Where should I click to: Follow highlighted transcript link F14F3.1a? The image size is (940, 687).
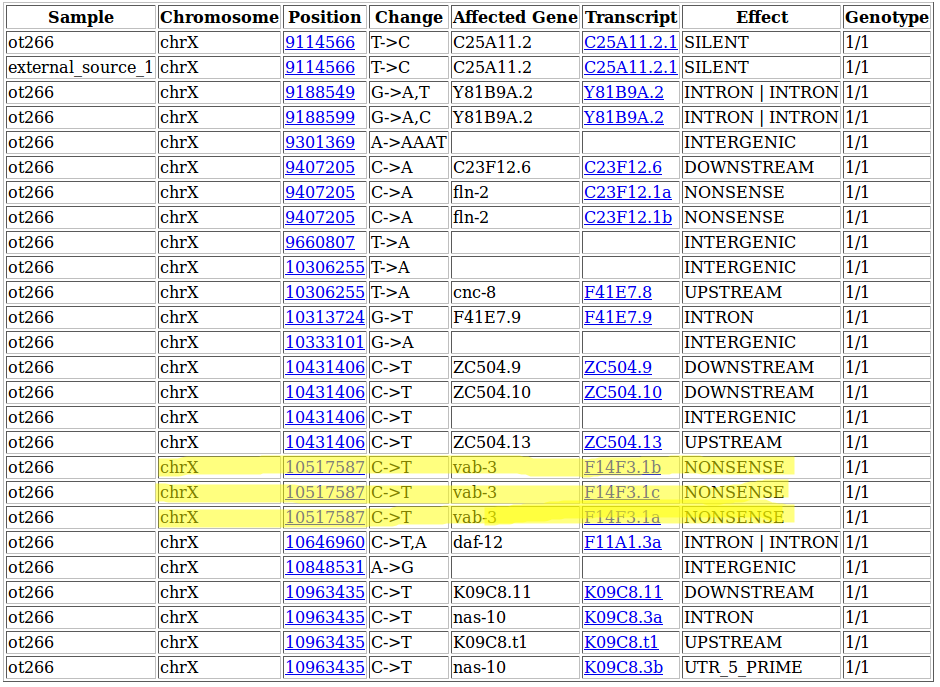coord(622,517)
